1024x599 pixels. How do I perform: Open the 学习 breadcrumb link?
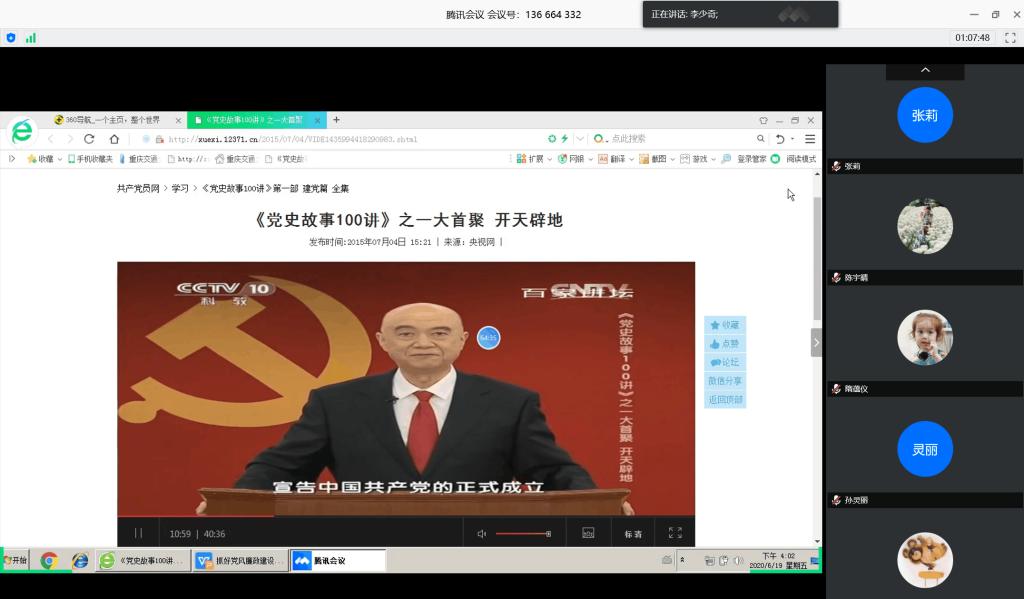click(x=180, y=188)
